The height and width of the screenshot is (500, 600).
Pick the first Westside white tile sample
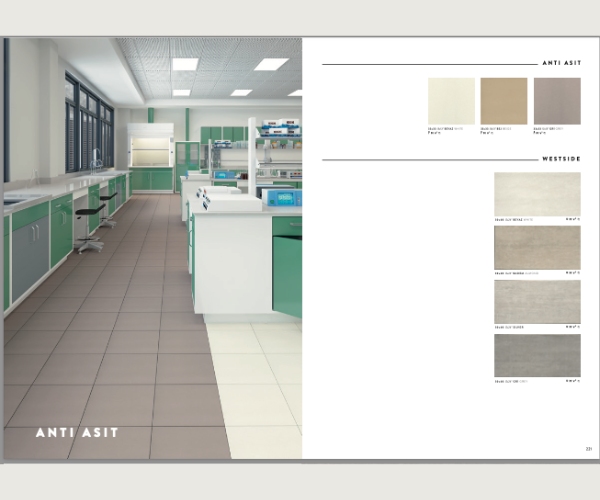point(537,194)
